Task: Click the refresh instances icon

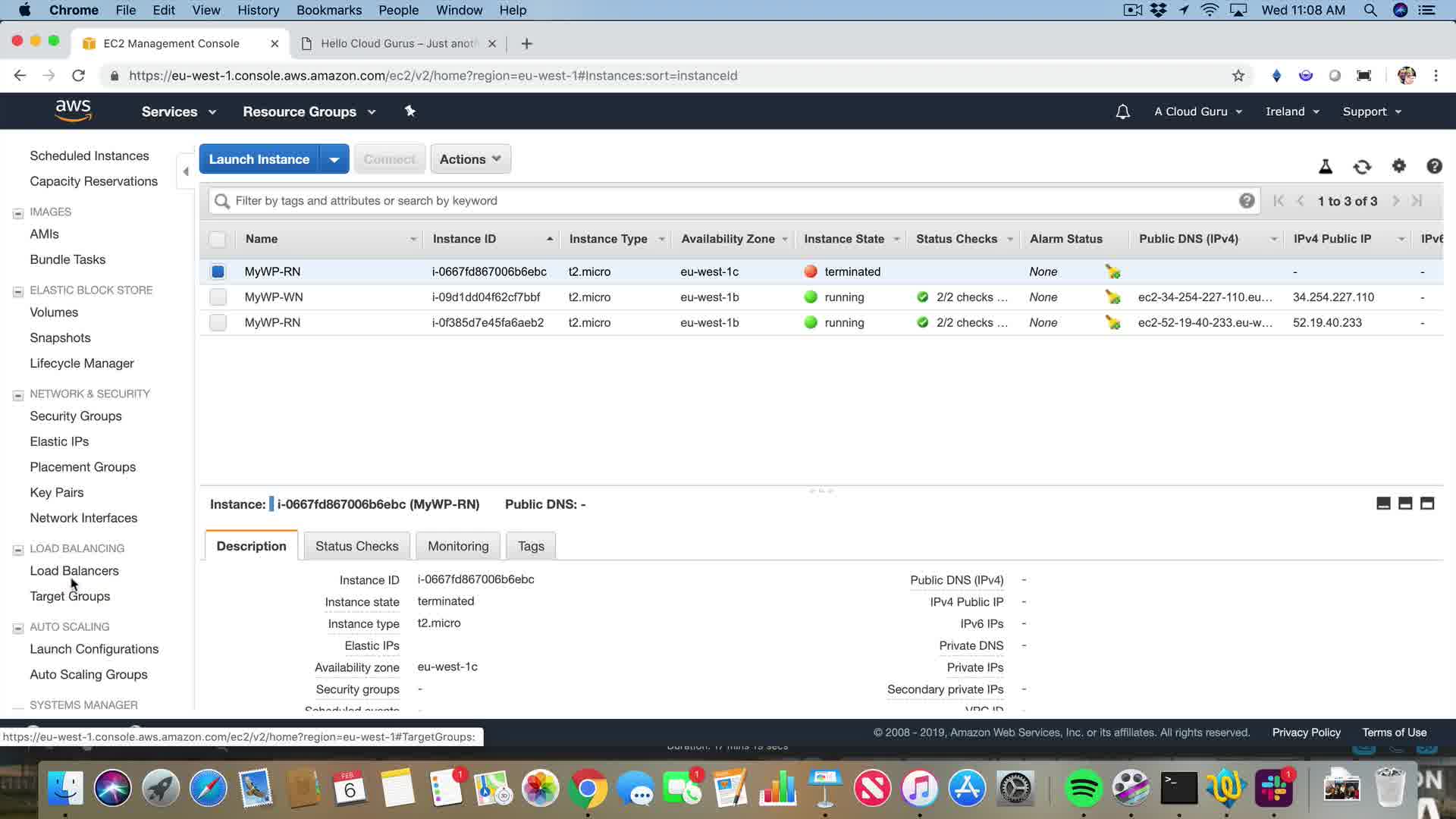Action: pyautogui.click(x=1362, y=167)
